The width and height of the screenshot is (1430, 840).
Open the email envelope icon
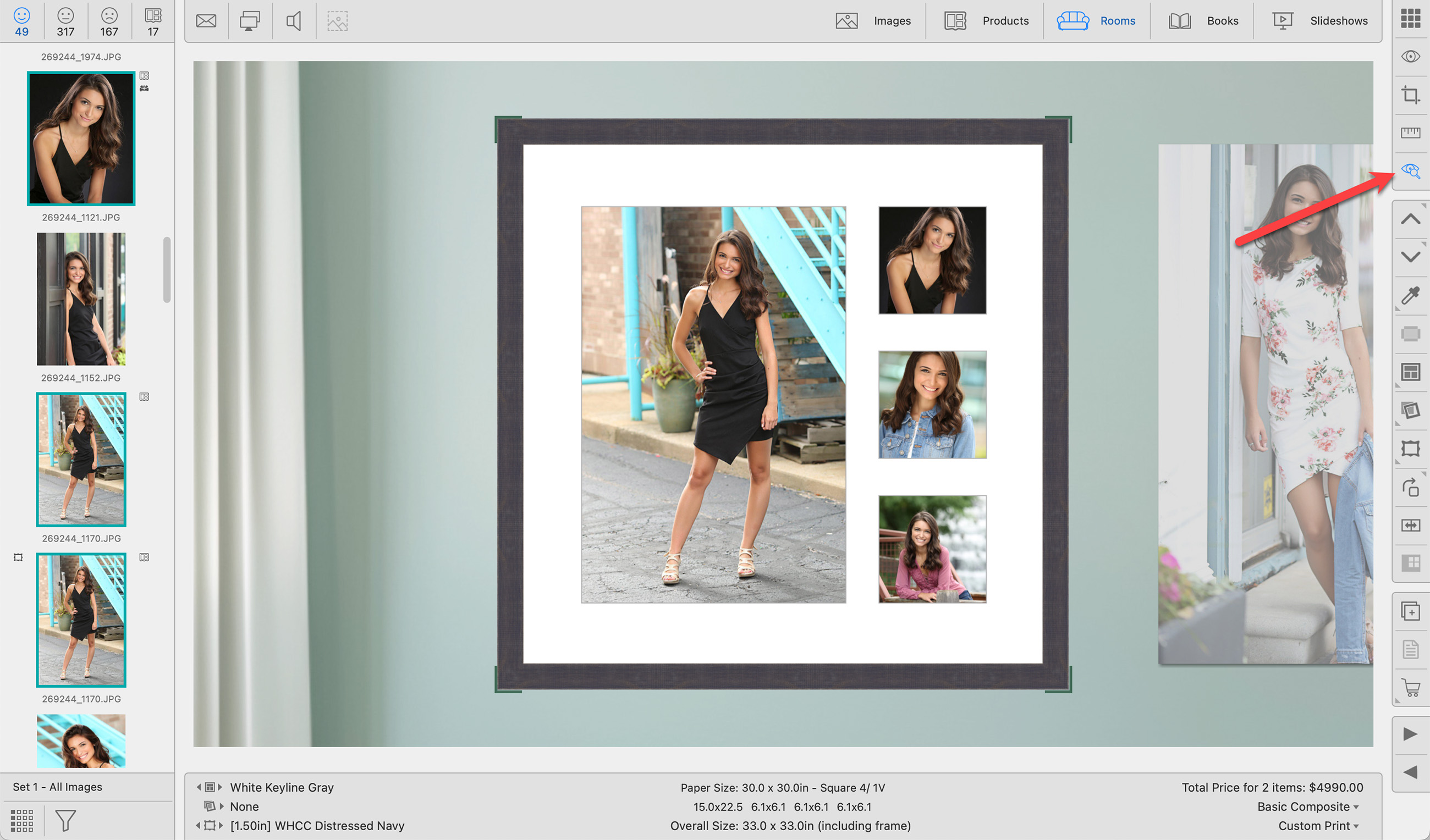pyautogui.click(x=206, y=21)
